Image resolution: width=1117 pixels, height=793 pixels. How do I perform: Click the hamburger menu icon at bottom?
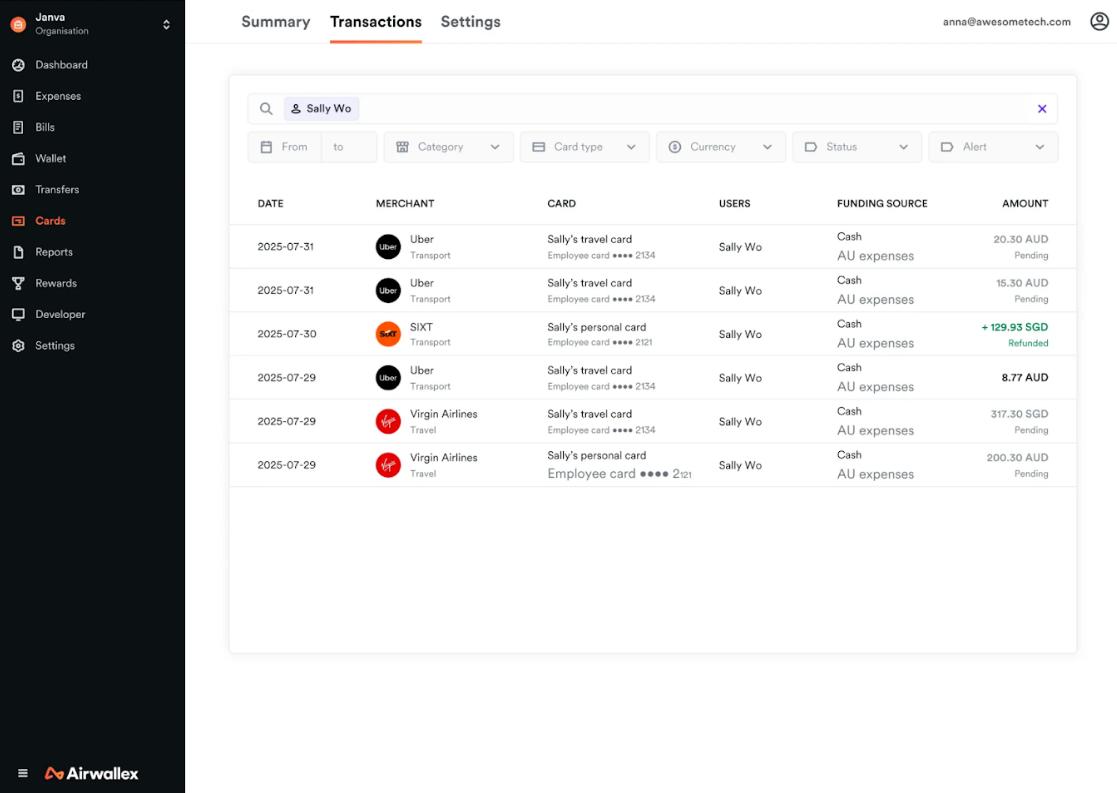[x=23, y=773]
